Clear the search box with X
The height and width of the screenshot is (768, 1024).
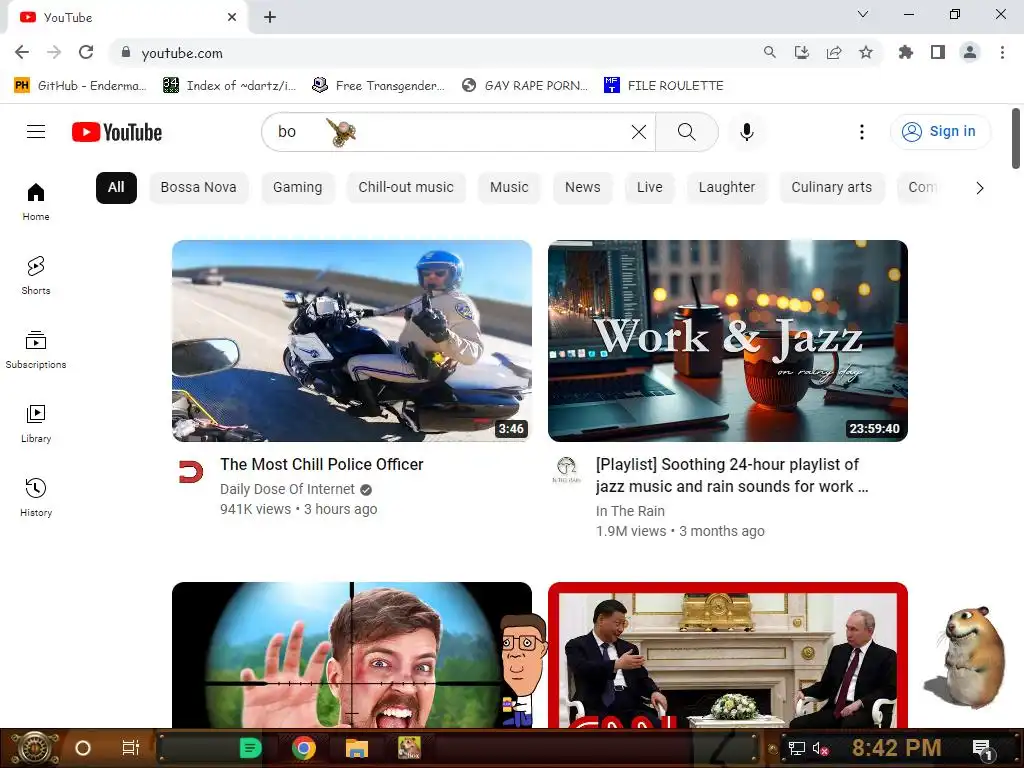(639, 132)
